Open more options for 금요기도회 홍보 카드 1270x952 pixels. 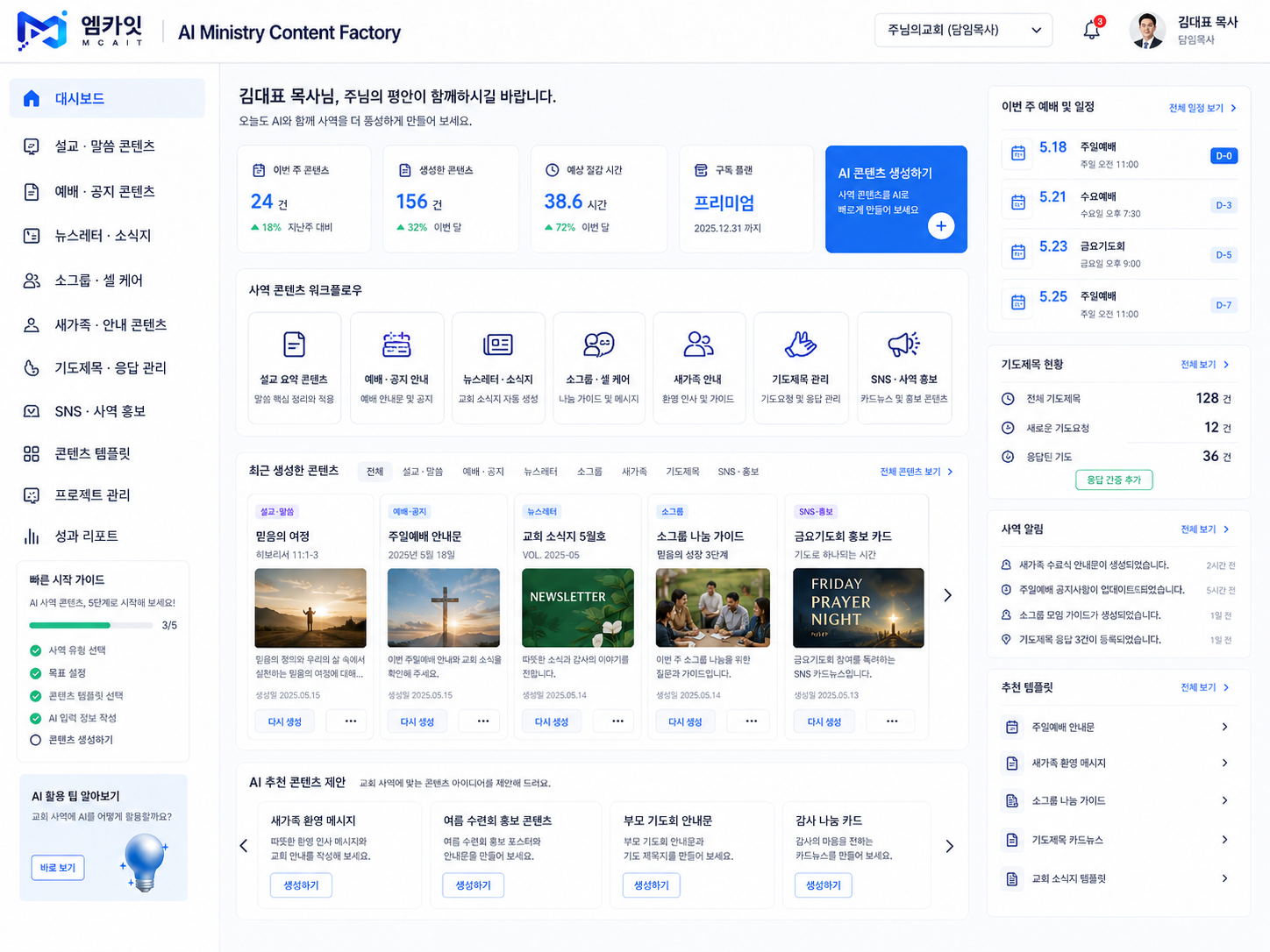pyautogui.click(x=892, y=721)
